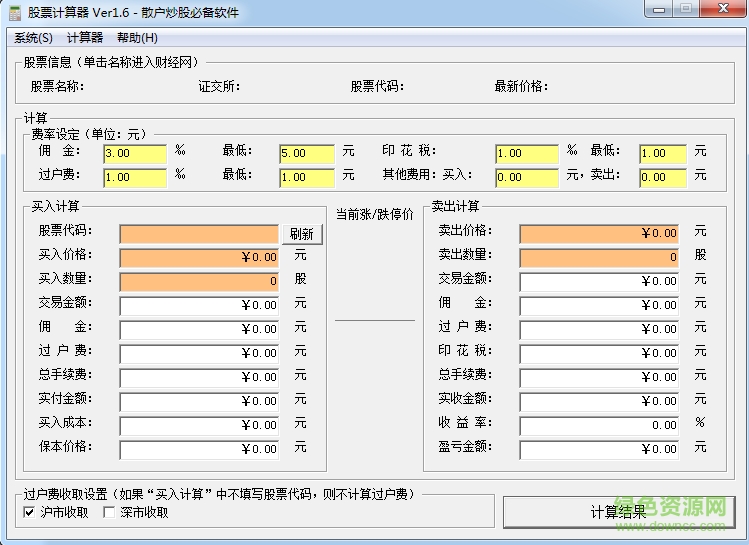Click the 过户费 rate percentage field
The image size is (749, 545).
coord(135,177)
